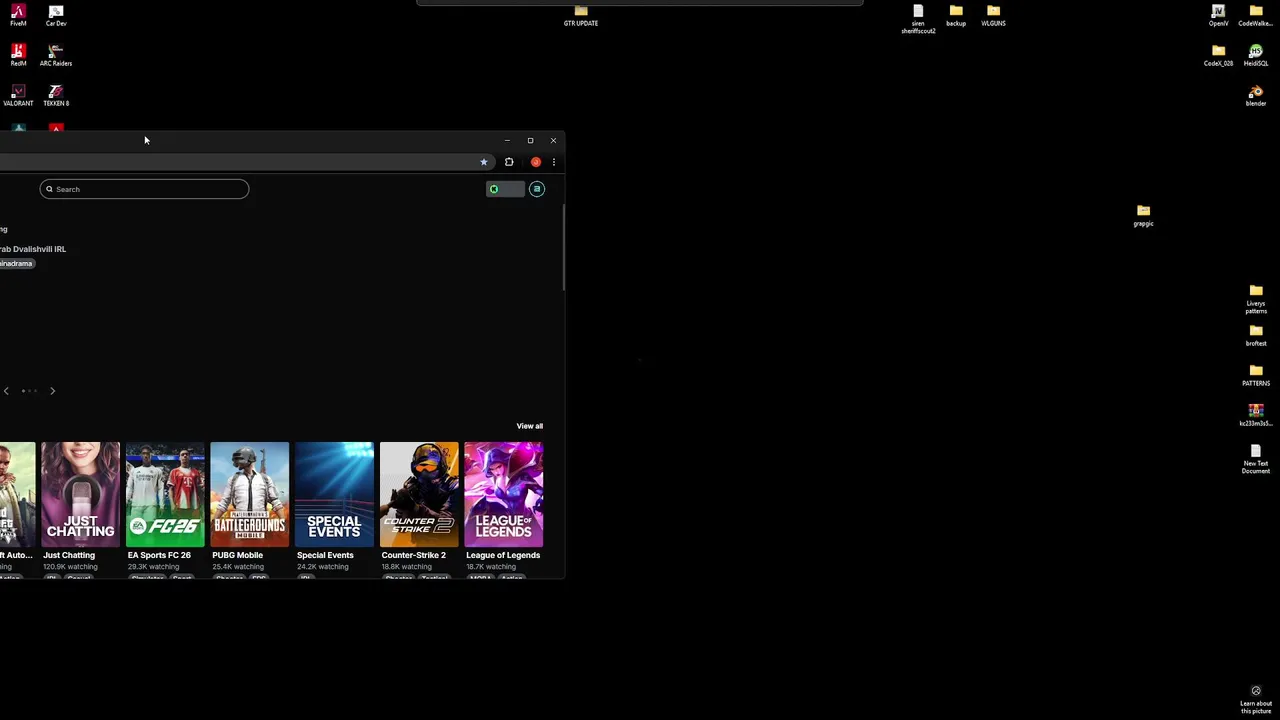The width and height of the screenshot is (1280, 720).
Task: Open the browser three-dot menu
Action: pyautogui.click(x=554, y=162)
